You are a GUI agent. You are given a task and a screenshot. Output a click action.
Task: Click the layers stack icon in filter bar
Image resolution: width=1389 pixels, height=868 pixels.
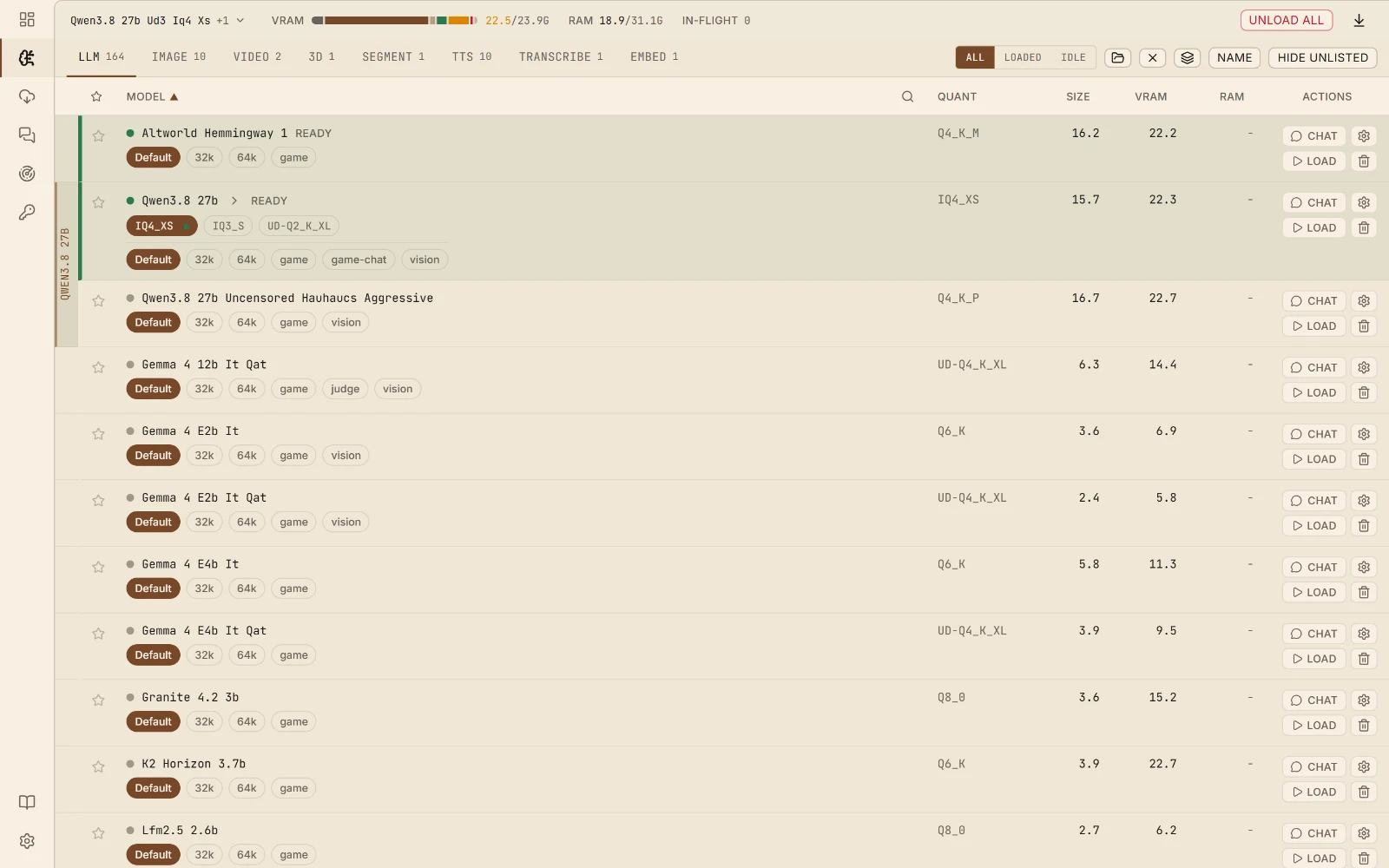[x=1187, y=57]
